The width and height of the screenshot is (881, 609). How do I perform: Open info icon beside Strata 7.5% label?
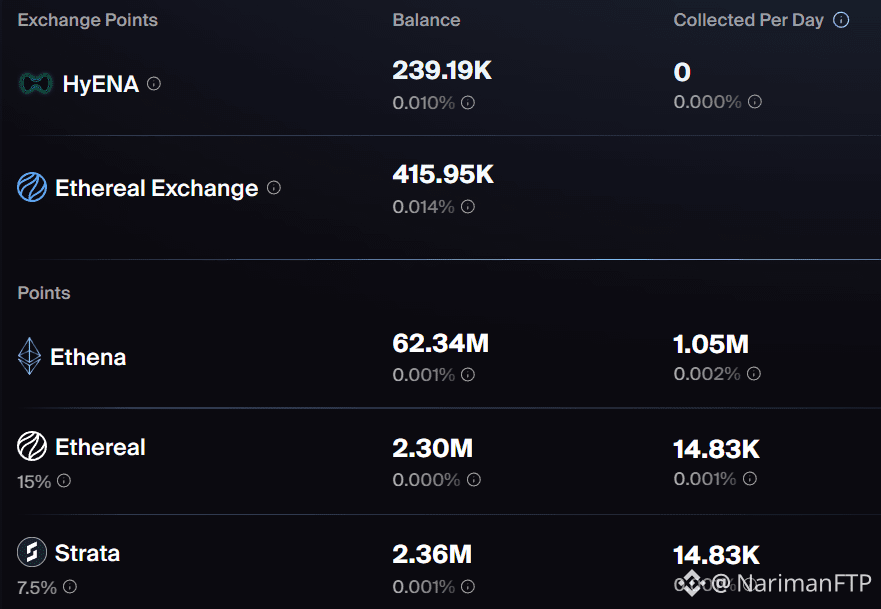70,587
